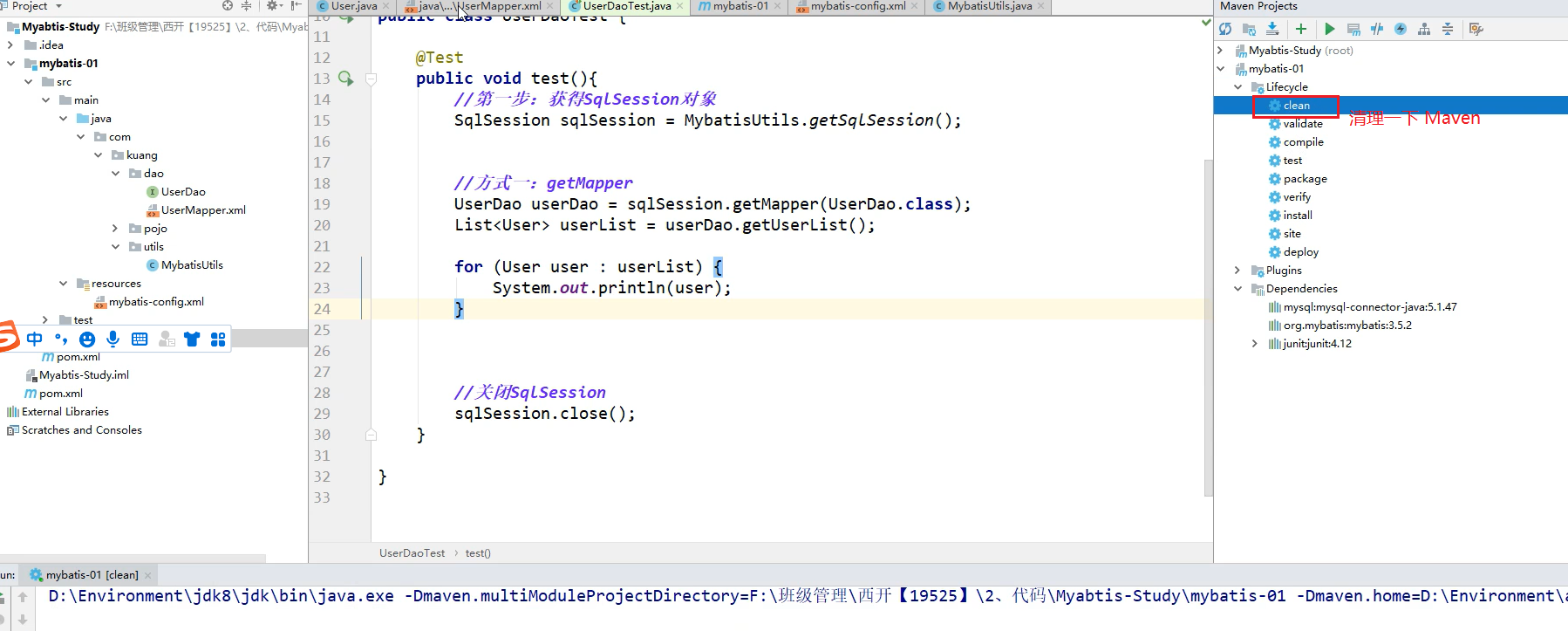
Task: Select org.mybatis:mybatis:3.5.2 dependency
Action: pos(1340,325)
